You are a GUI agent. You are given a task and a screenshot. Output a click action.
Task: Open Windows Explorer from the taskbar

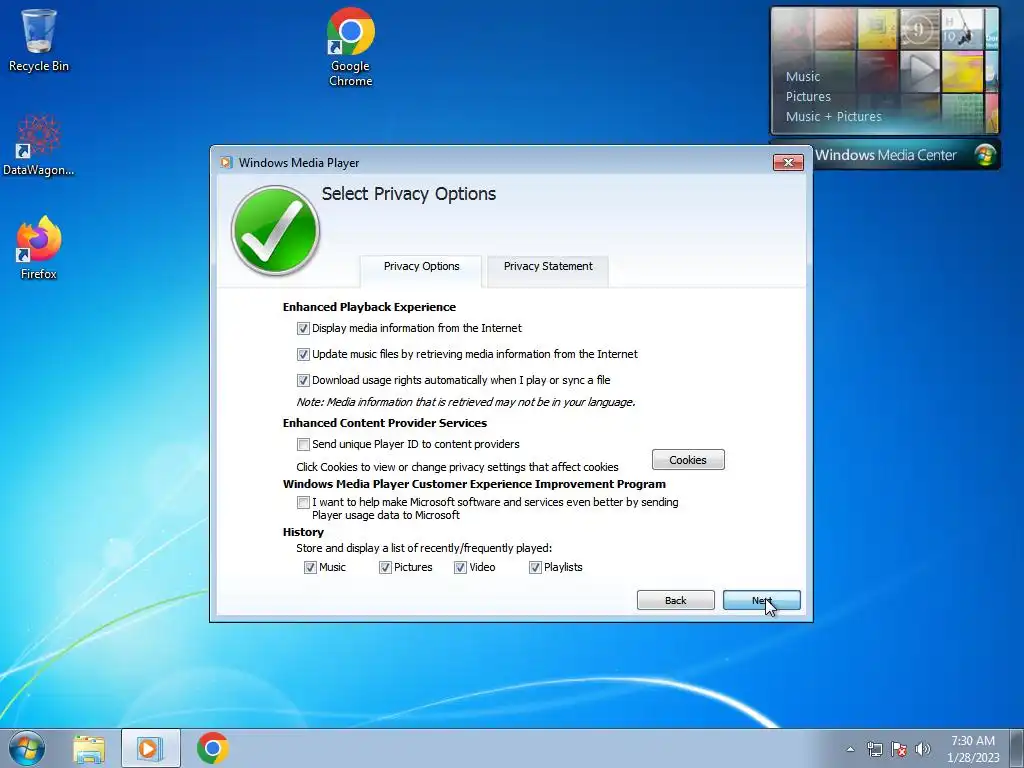coord(89,748)
